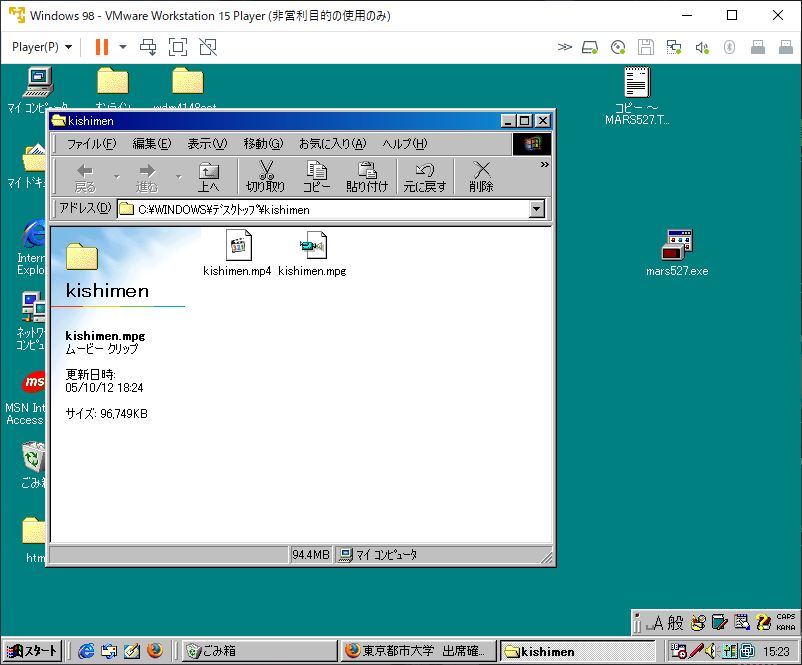Viewport: 802px width, 665px height.
Task: Click the taskbar clock 15:23
Action: pyautogui.click(x=776, y=651)
